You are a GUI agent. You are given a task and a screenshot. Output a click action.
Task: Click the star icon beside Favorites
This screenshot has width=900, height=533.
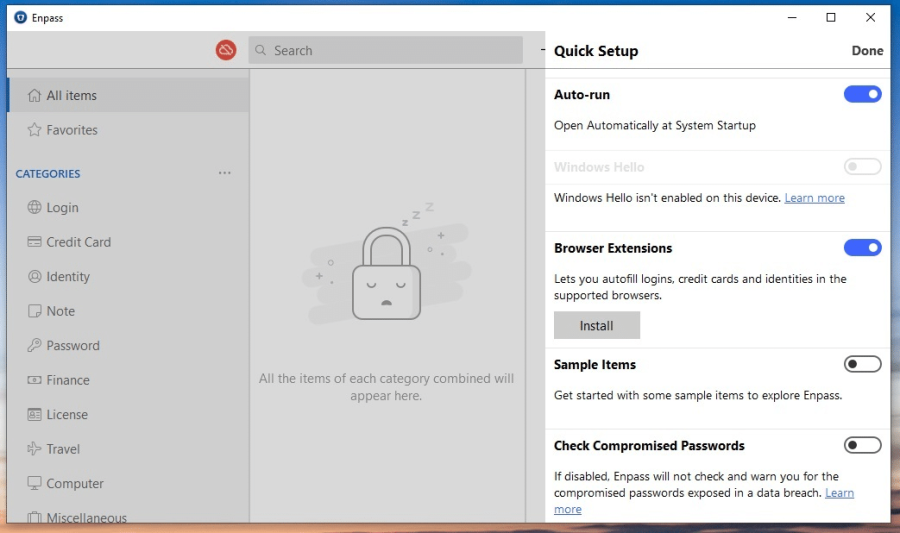point(34,130)
